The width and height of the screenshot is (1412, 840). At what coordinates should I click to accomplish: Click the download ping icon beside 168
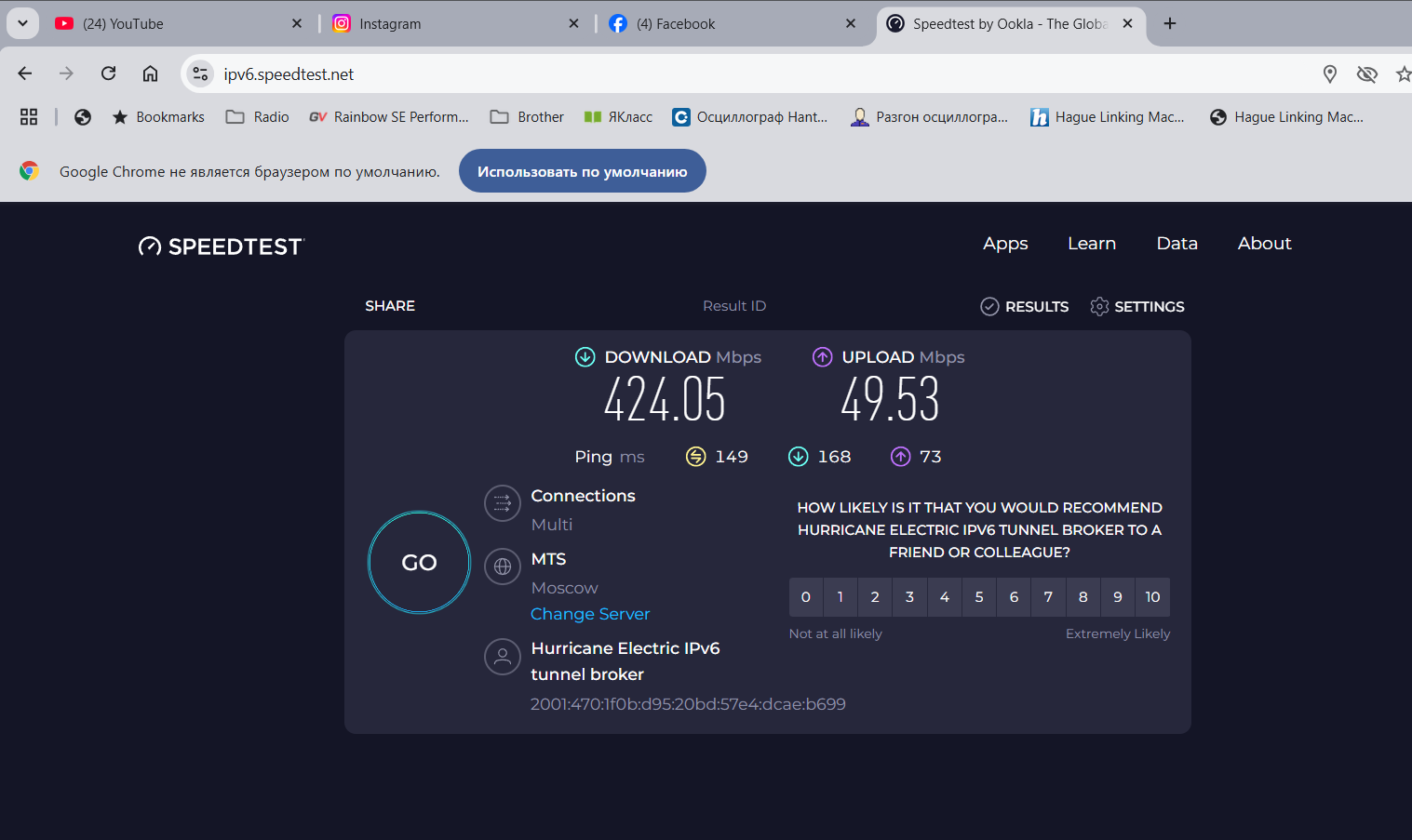(799, 457)
